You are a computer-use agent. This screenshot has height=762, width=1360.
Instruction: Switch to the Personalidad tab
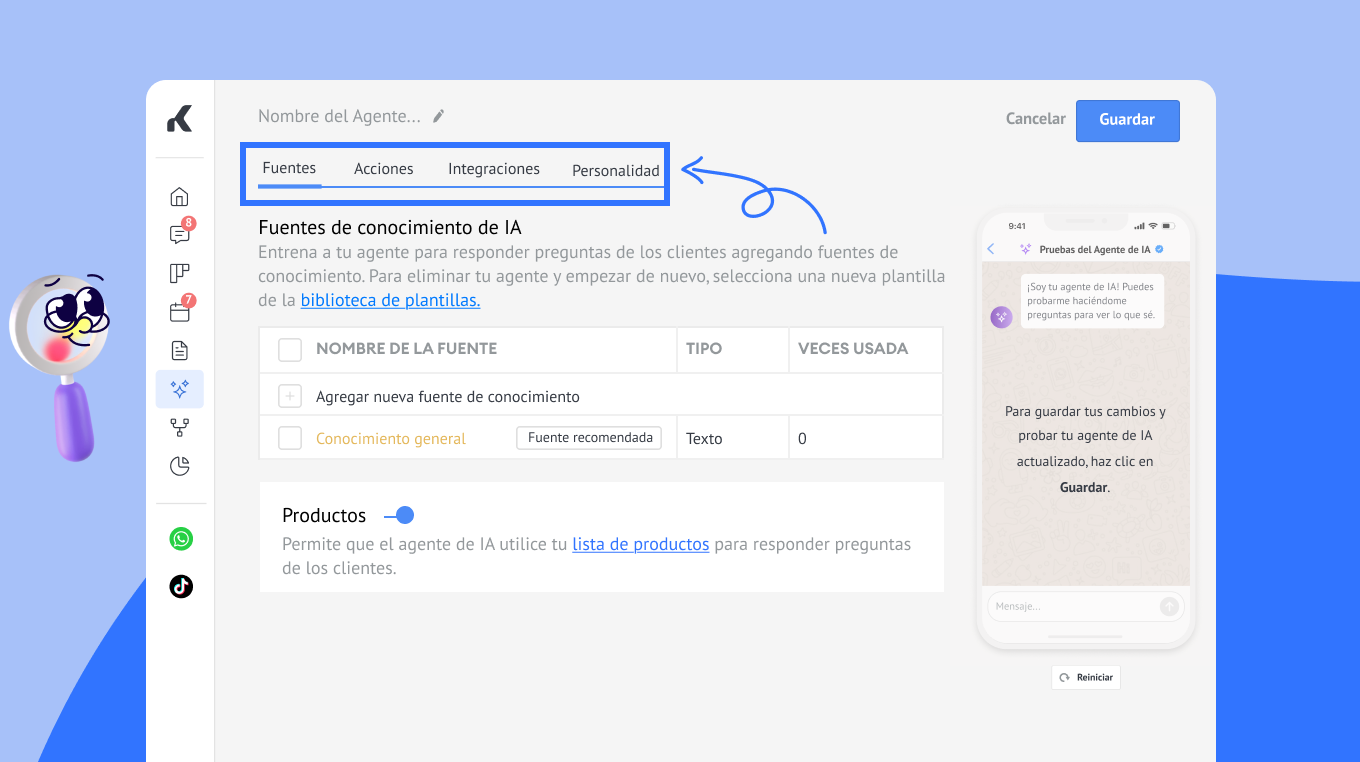click(615, 170)
